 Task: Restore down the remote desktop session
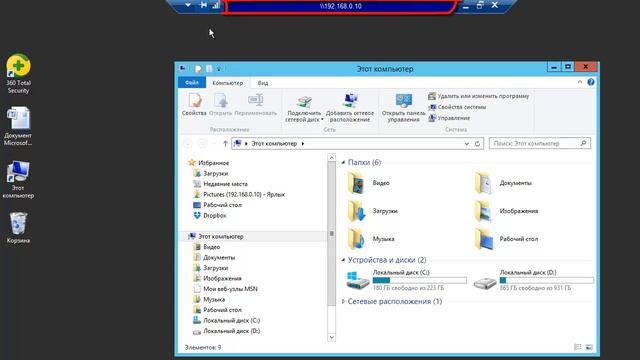(480, 5)
